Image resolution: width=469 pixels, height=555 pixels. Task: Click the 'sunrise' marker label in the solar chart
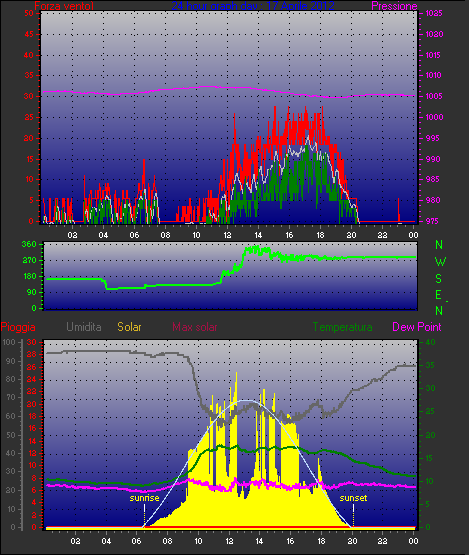(x=144, y=498)
